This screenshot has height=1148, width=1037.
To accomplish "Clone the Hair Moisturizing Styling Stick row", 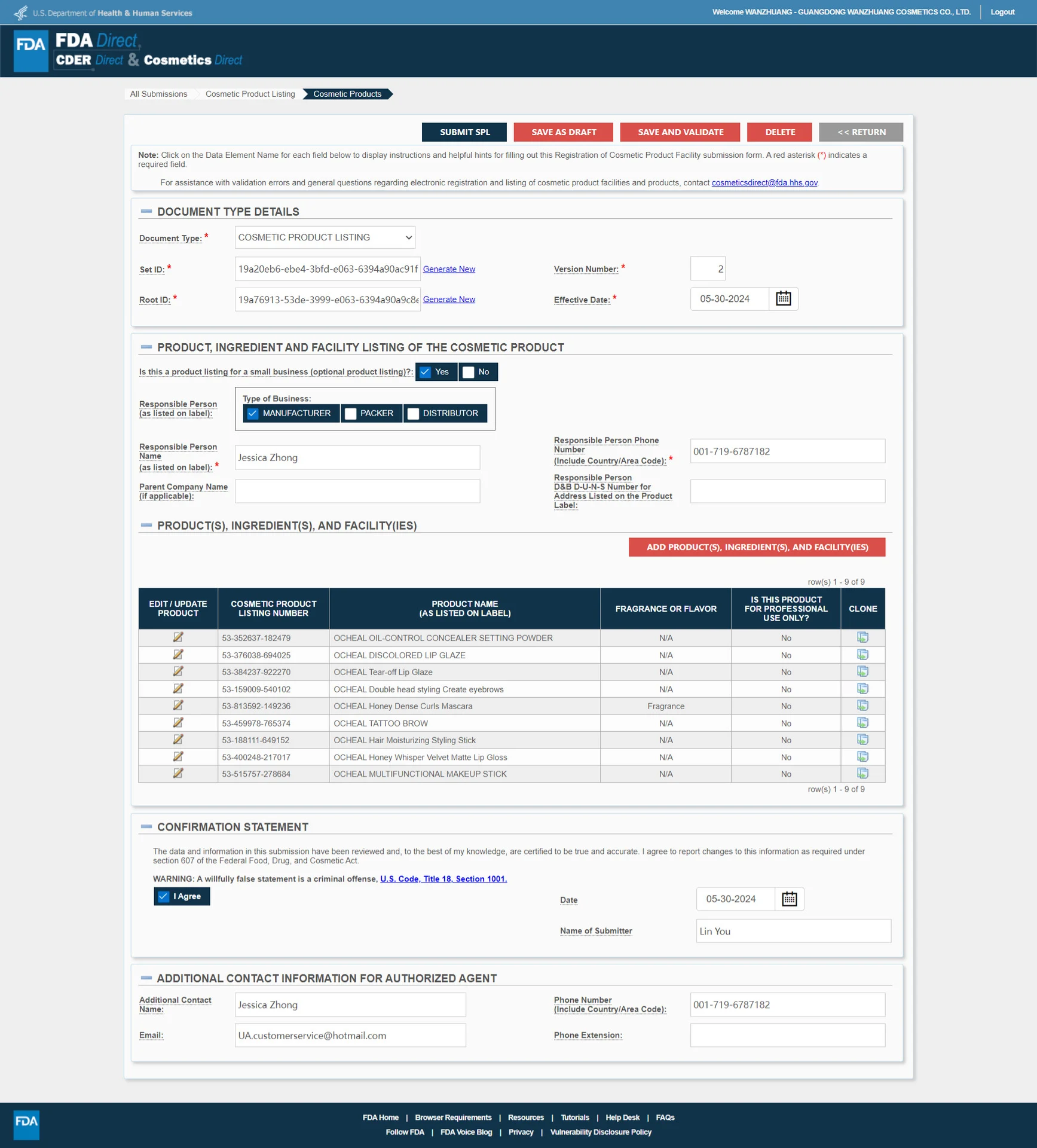I will pyautogui.click(x=862, y=740).
